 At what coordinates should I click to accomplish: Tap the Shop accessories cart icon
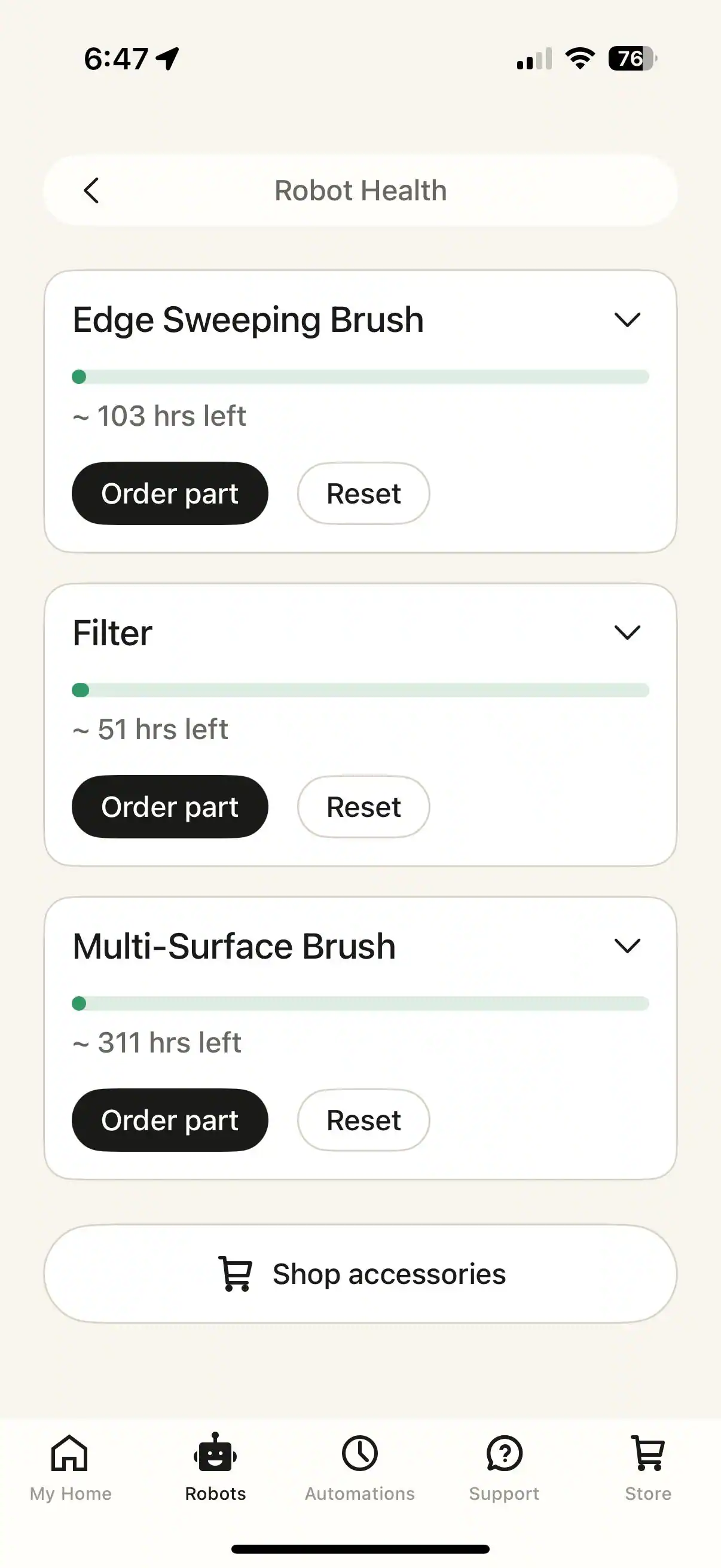235,1273
